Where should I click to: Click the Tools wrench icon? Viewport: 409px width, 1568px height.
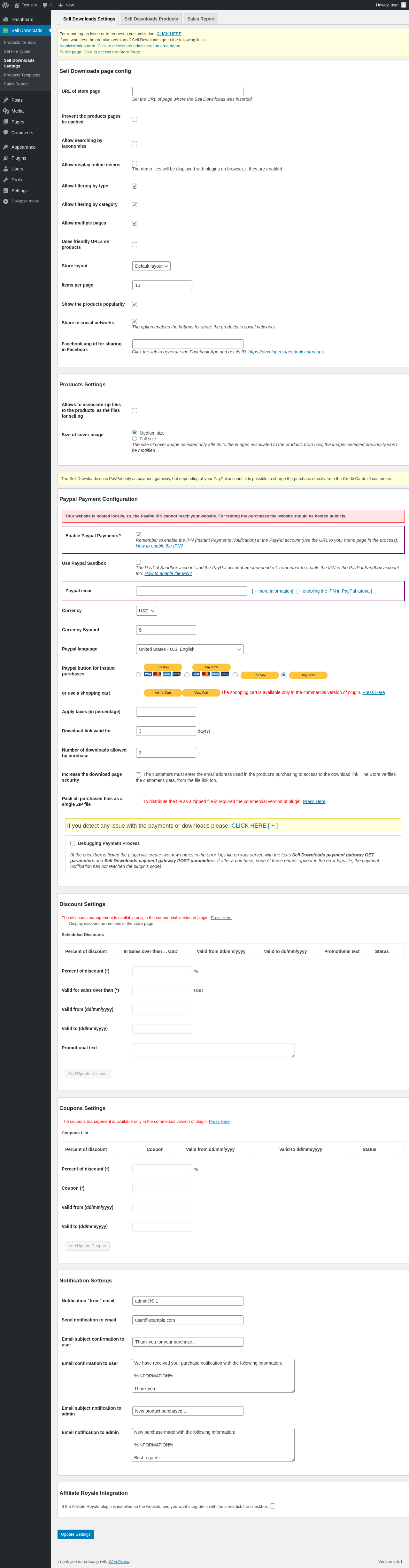tap(6, 180)
